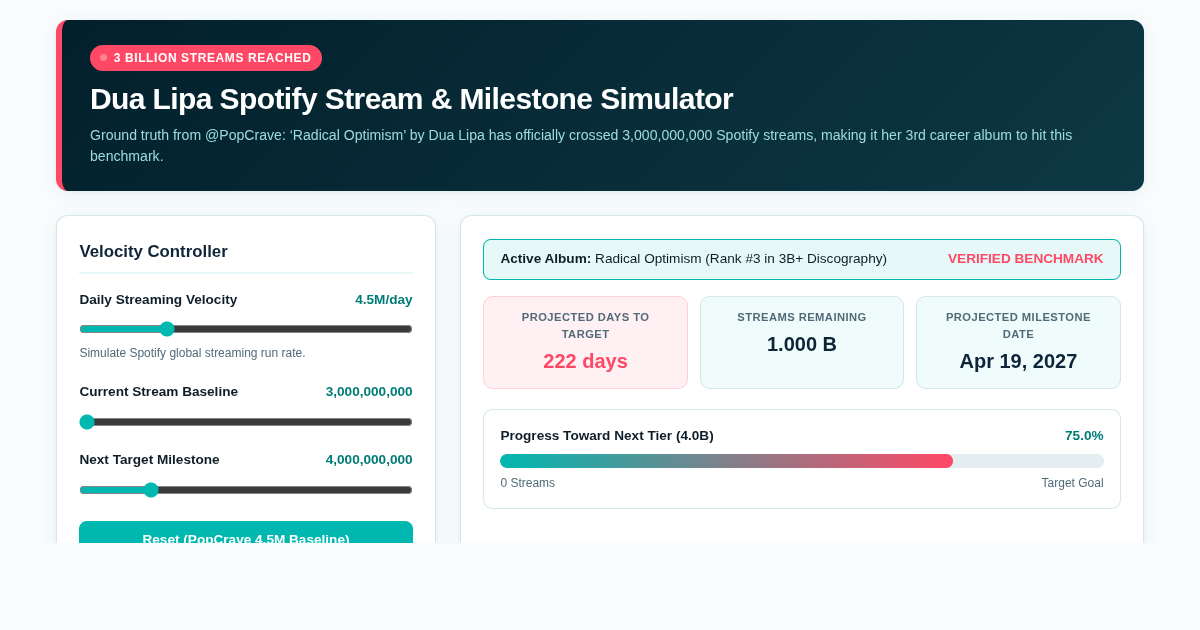Click the 1.000 B remaining value
1200x630 pixels.
coord(802,344)
